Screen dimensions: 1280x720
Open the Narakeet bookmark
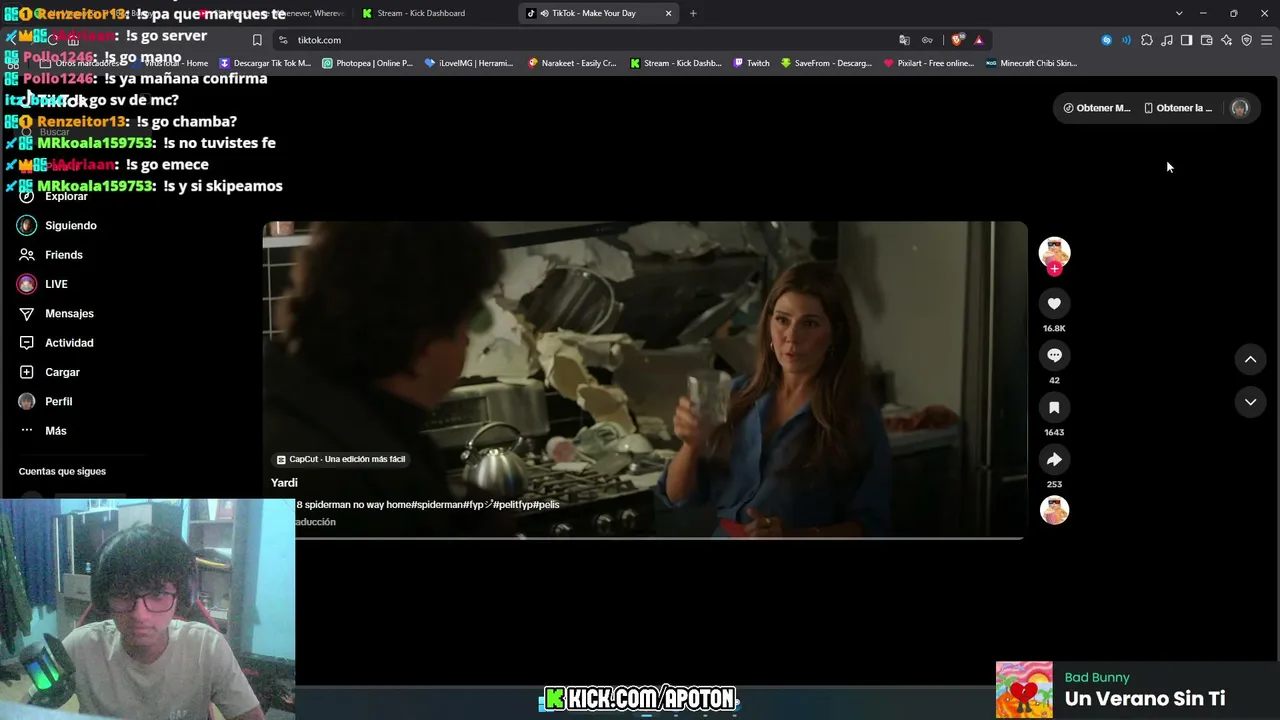(x=573, y=63)
